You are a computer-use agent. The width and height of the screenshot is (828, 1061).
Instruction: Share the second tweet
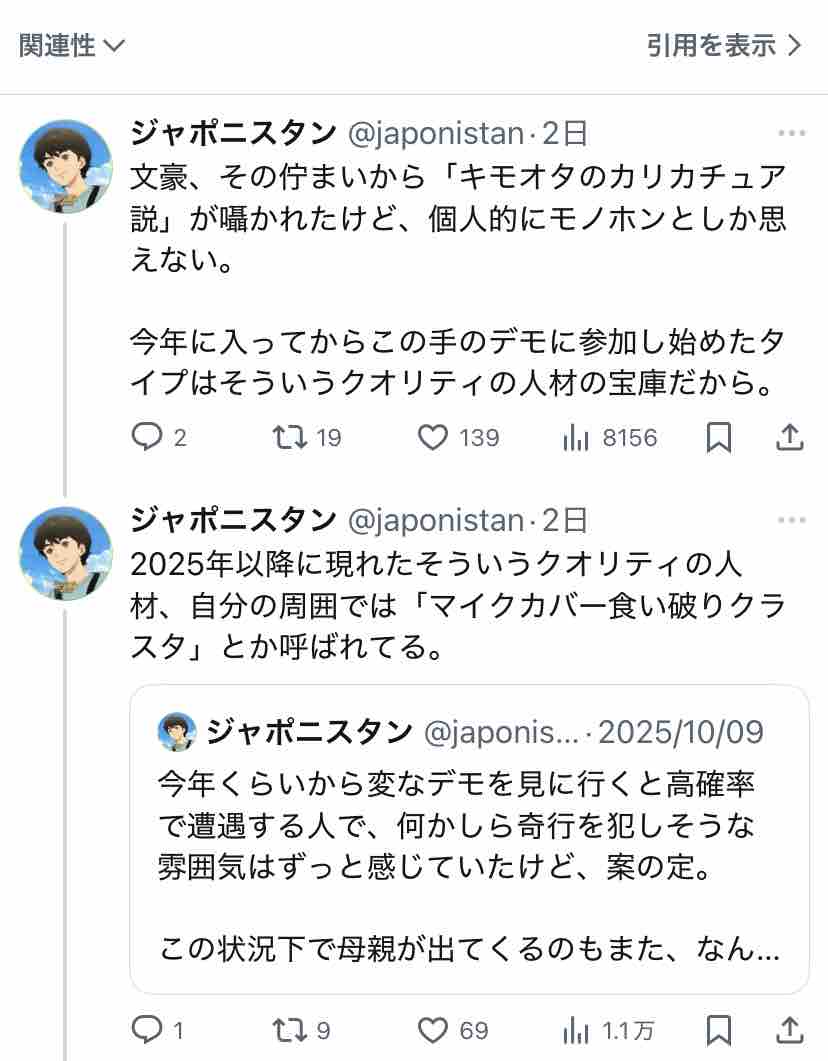tap(790, 1029)
